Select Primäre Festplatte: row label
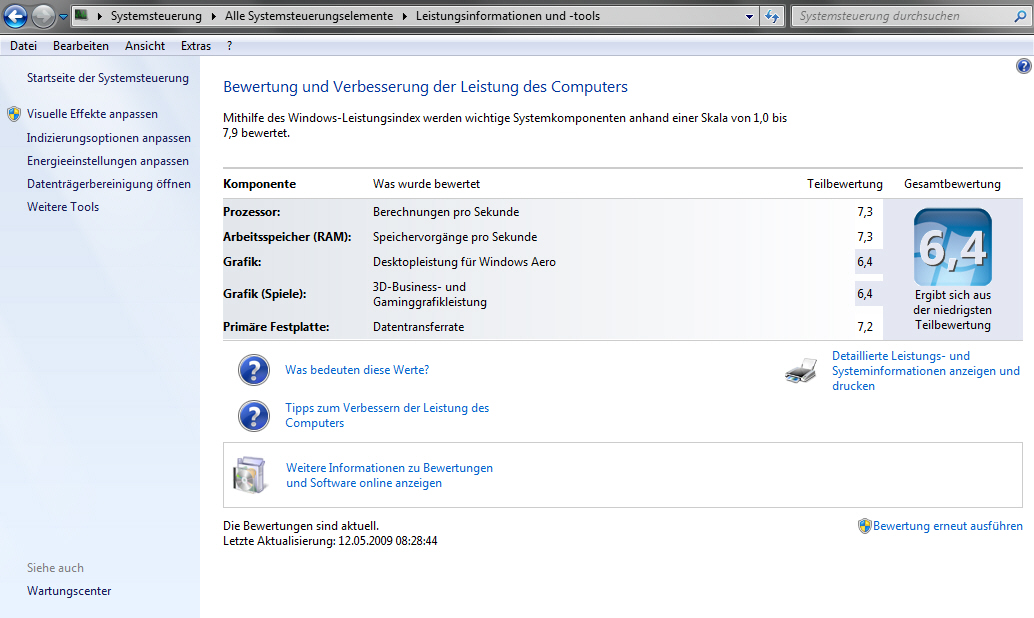This screenshot has width=1034, height=618. (x=276, y=327)
